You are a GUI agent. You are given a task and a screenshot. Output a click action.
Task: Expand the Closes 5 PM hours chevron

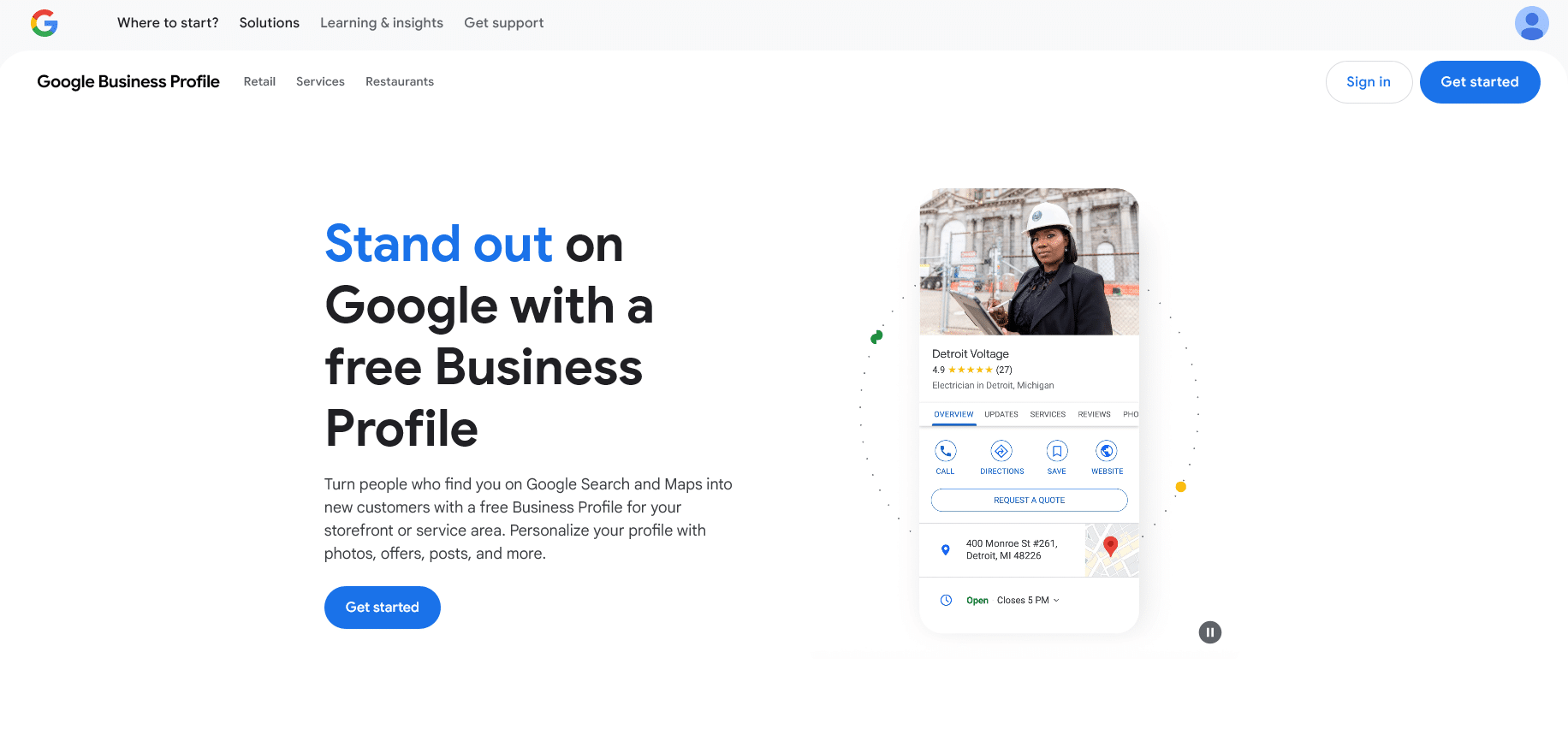tap(1056, 601)
